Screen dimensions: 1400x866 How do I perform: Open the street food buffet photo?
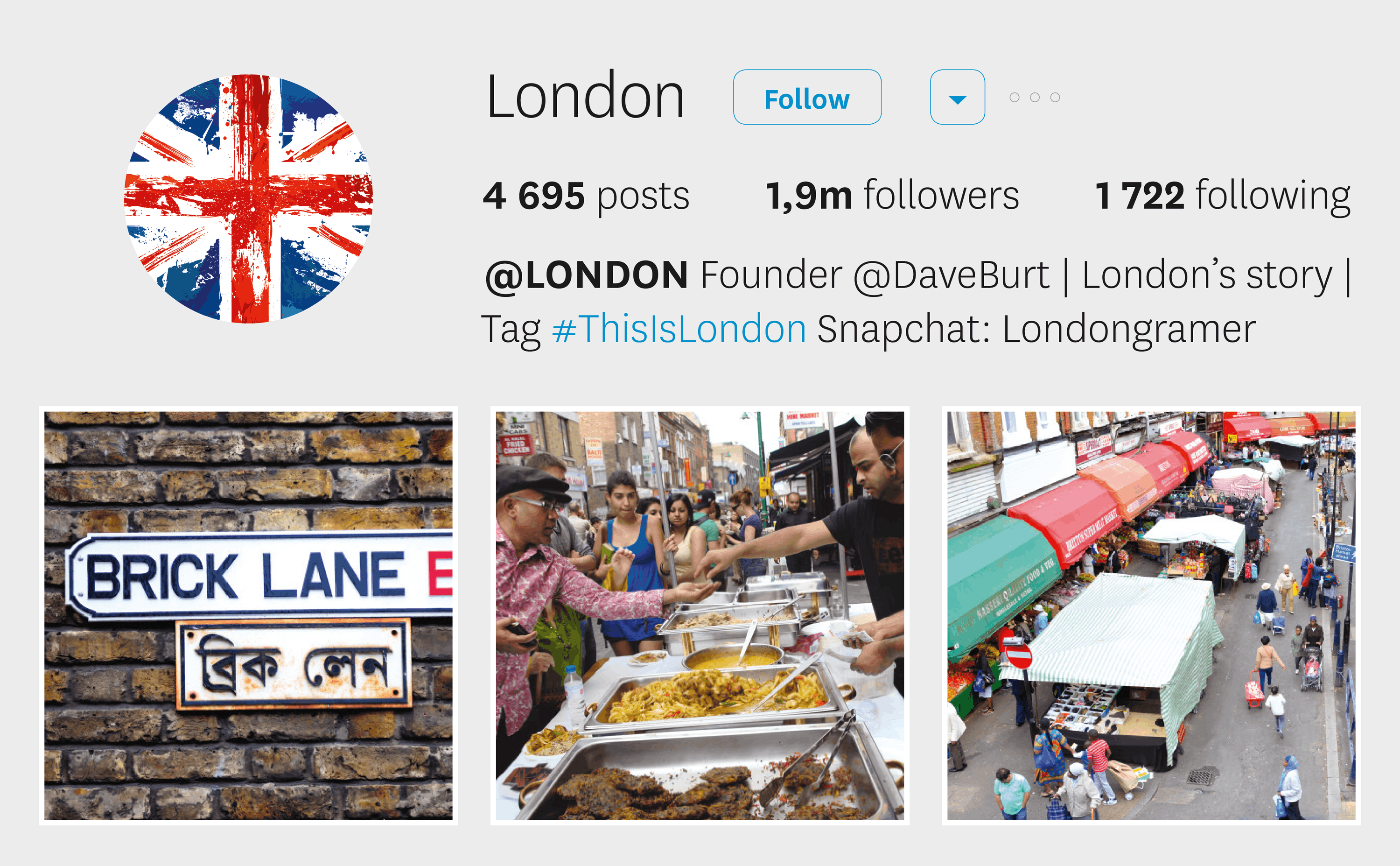click(x=700, y=616)
